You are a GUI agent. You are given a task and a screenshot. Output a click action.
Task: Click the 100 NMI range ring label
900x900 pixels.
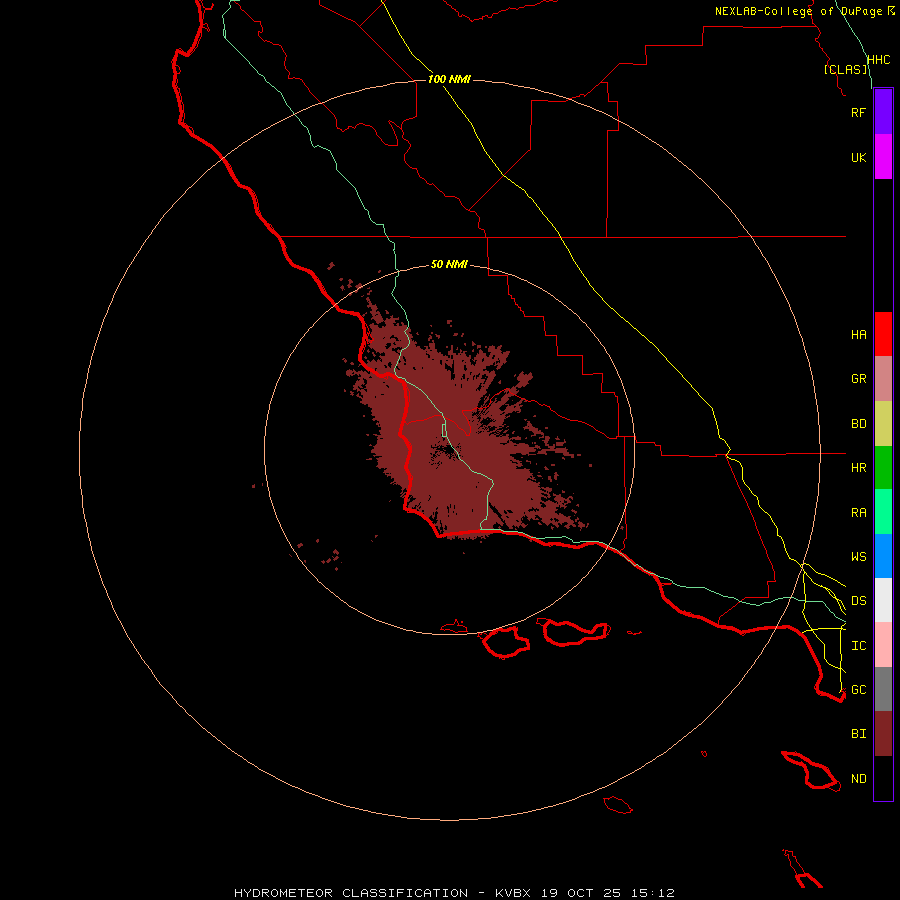click(449, 79)
